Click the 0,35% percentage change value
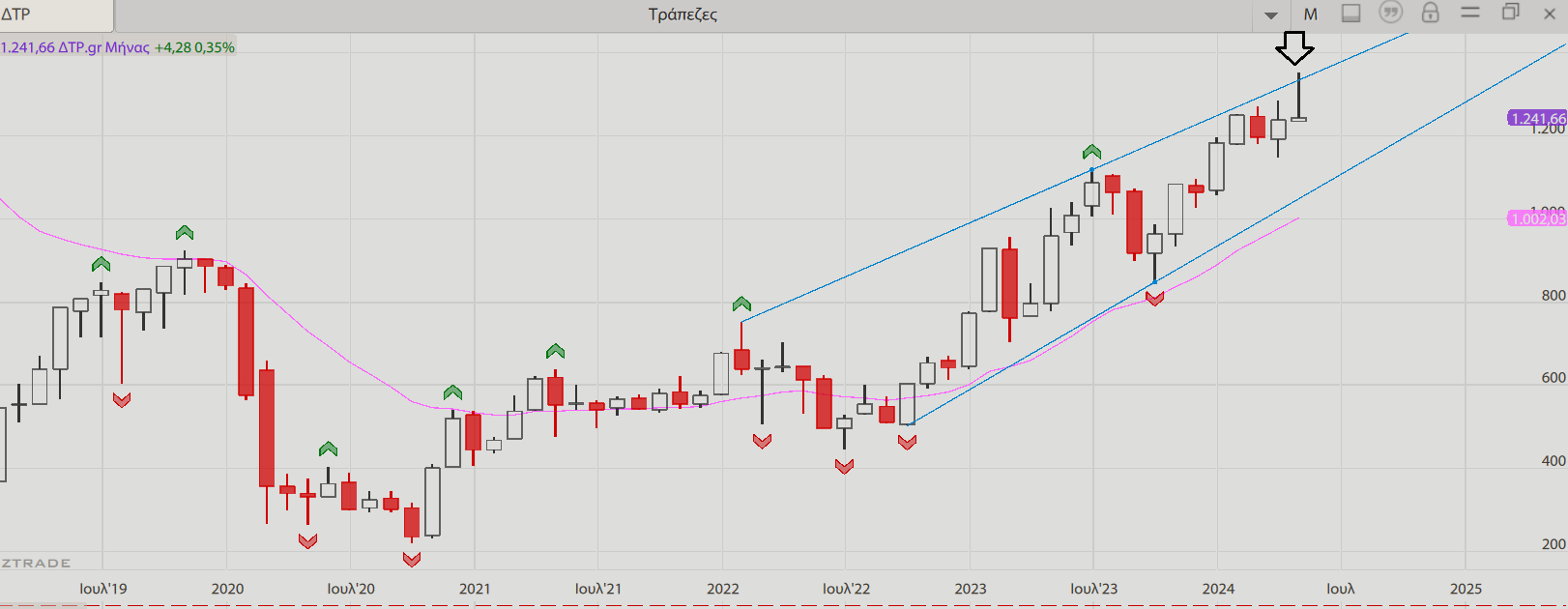Viewport: 1568px width, 609px height. pos(215,47)
